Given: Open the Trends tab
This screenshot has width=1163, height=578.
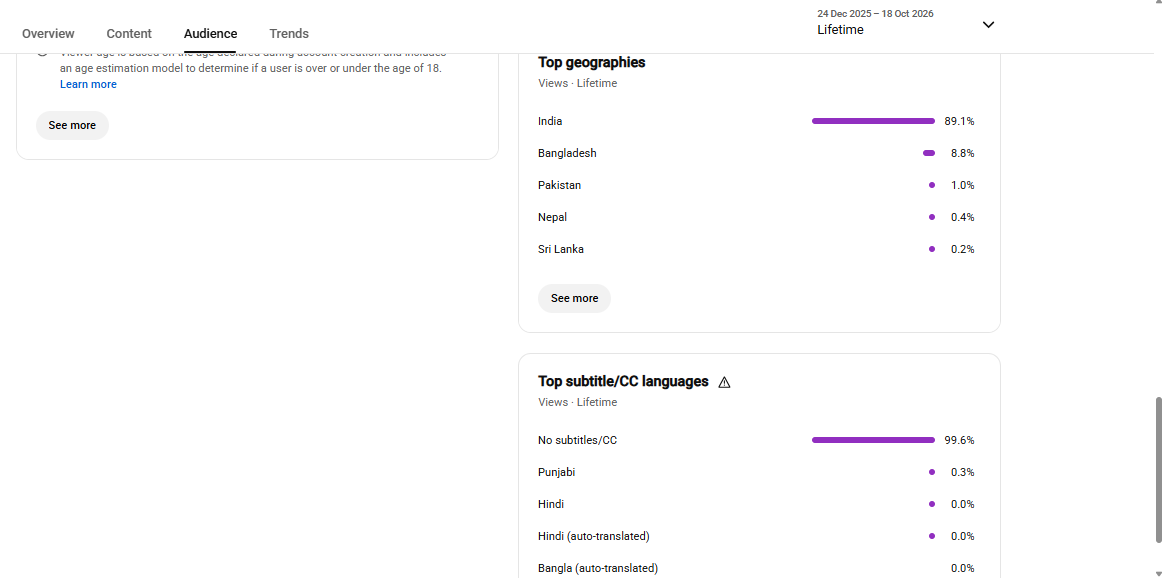Looking at the screenshot, I should [289, 33].
